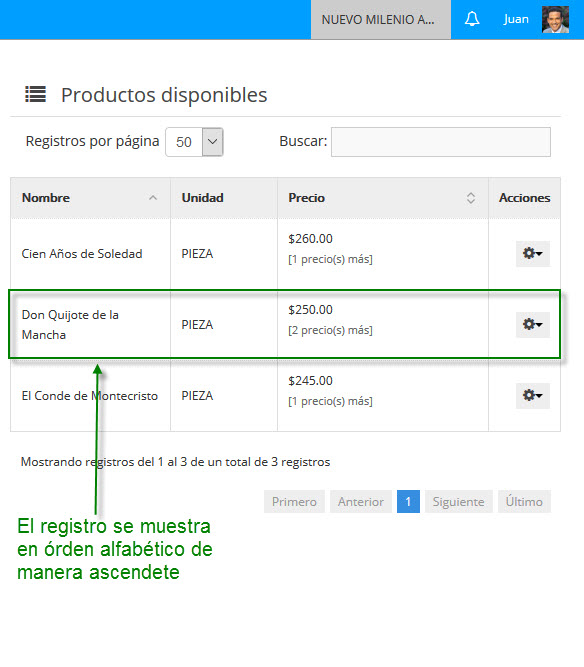Click the list icon beside Productos disponibles
Image resolution: width=584 pixels, height=667 pixels.
pos(35,94)
